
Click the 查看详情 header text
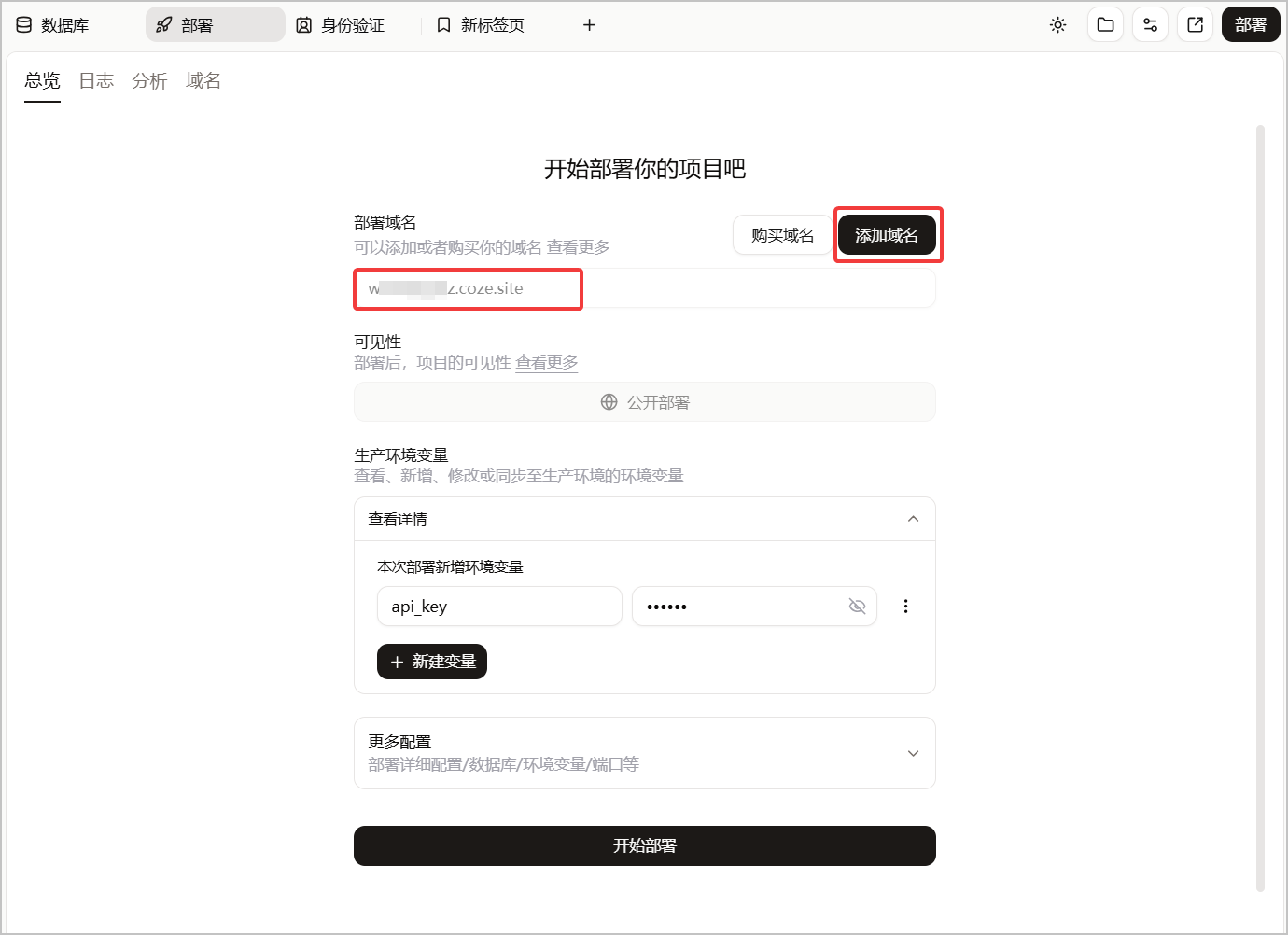398,519
